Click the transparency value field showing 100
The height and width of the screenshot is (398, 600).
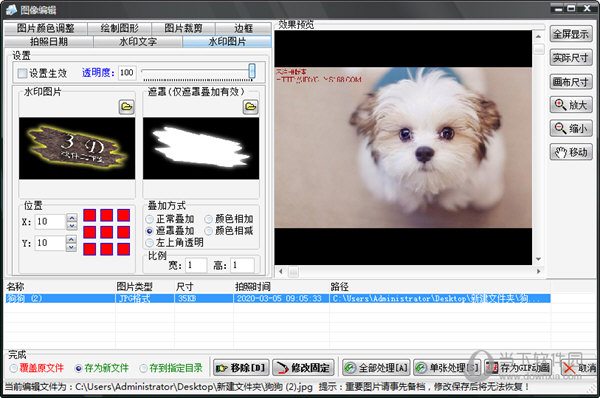pos(127,73)
